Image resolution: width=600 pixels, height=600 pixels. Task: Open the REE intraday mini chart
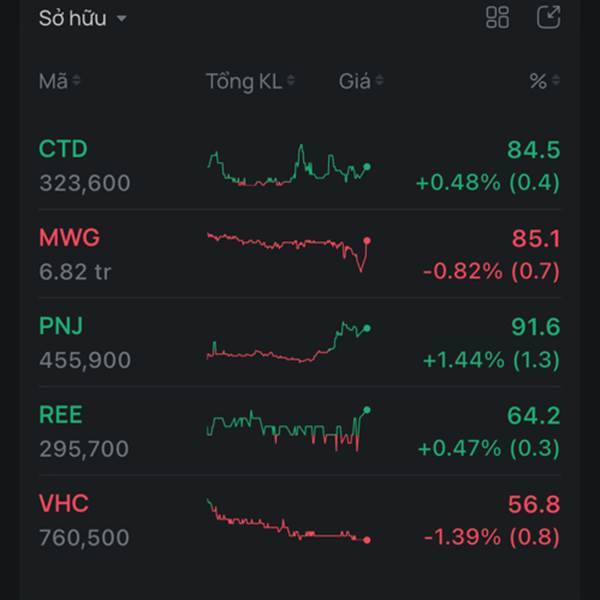[289, 427]
